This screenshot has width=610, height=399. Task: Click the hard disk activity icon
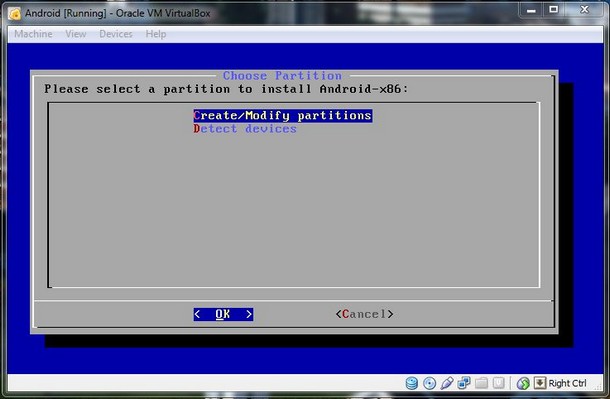click(412, 383)
